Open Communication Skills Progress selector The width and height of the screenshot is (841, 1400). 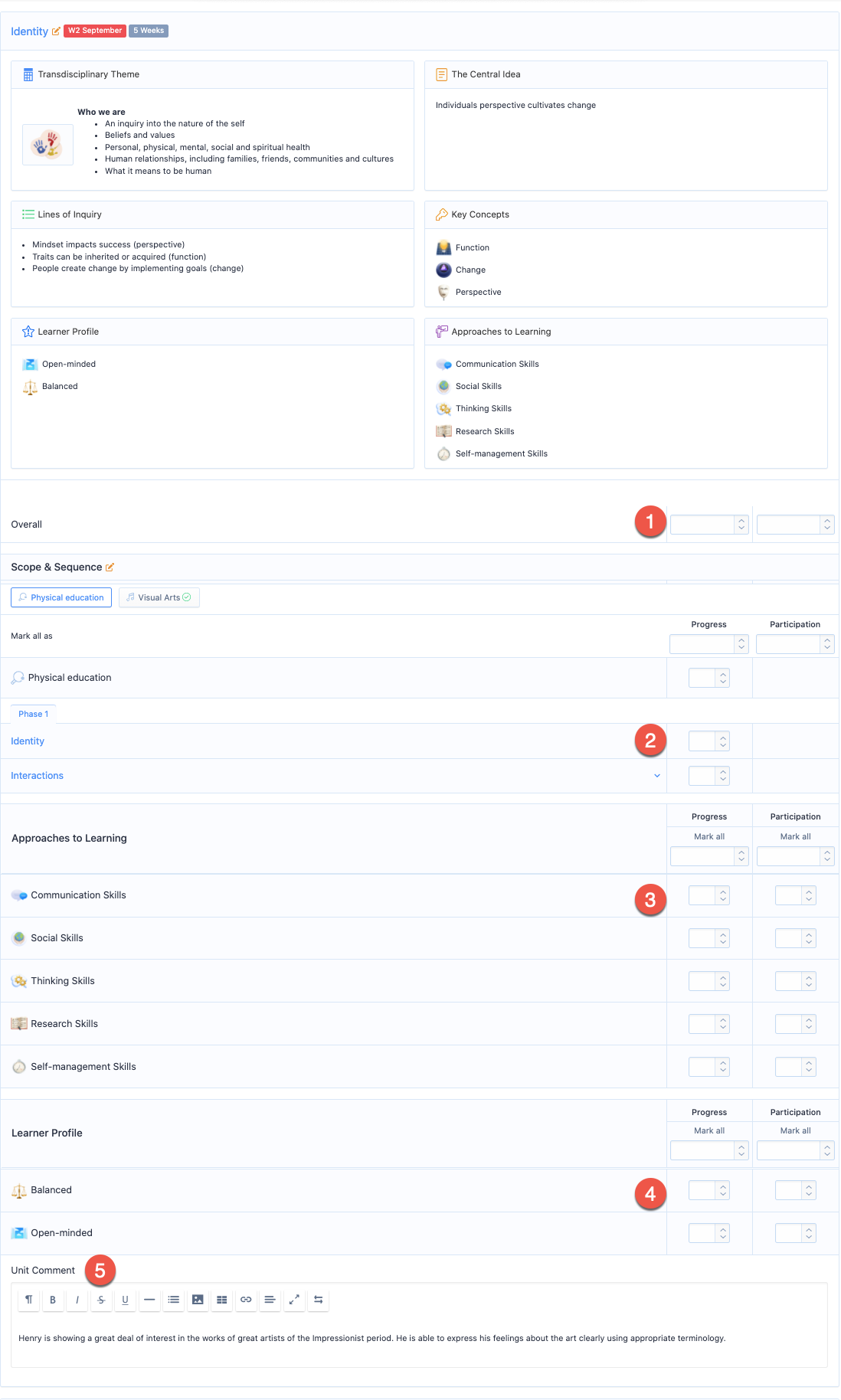click(x=708, y=895)
